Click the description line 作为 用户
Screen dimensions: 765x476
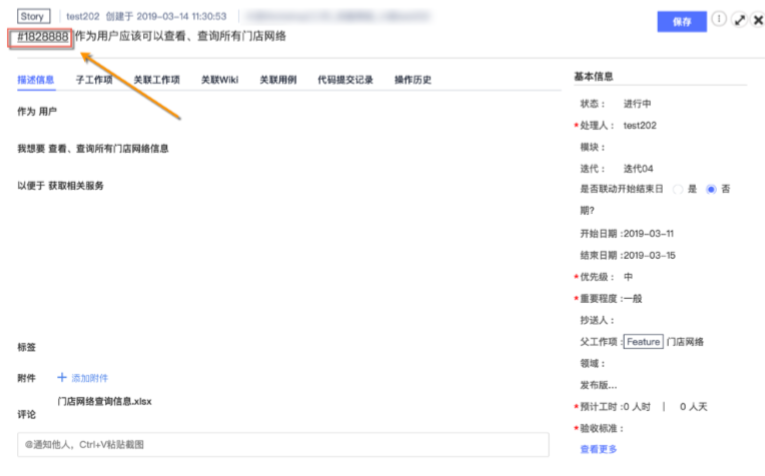[x=37, y=112]
